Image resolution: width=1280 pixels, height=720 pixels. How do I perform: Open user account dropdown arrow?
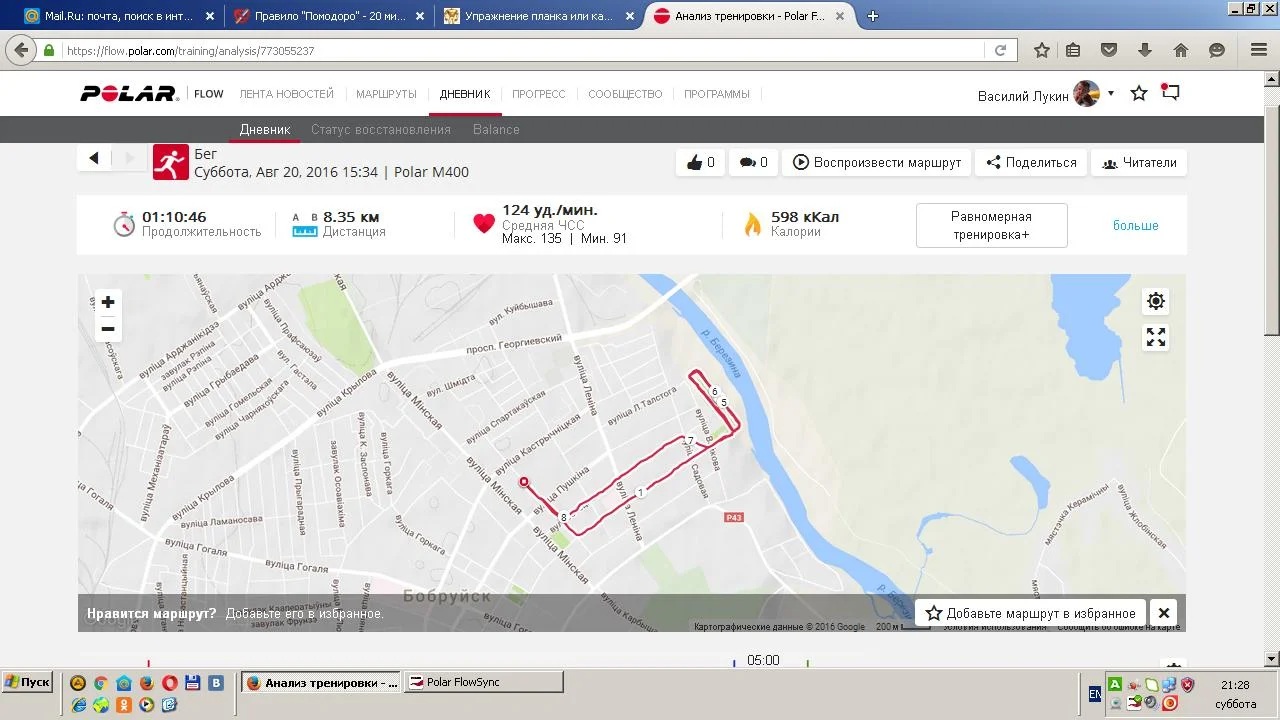pyautogui.click(x=1111, y=94)
